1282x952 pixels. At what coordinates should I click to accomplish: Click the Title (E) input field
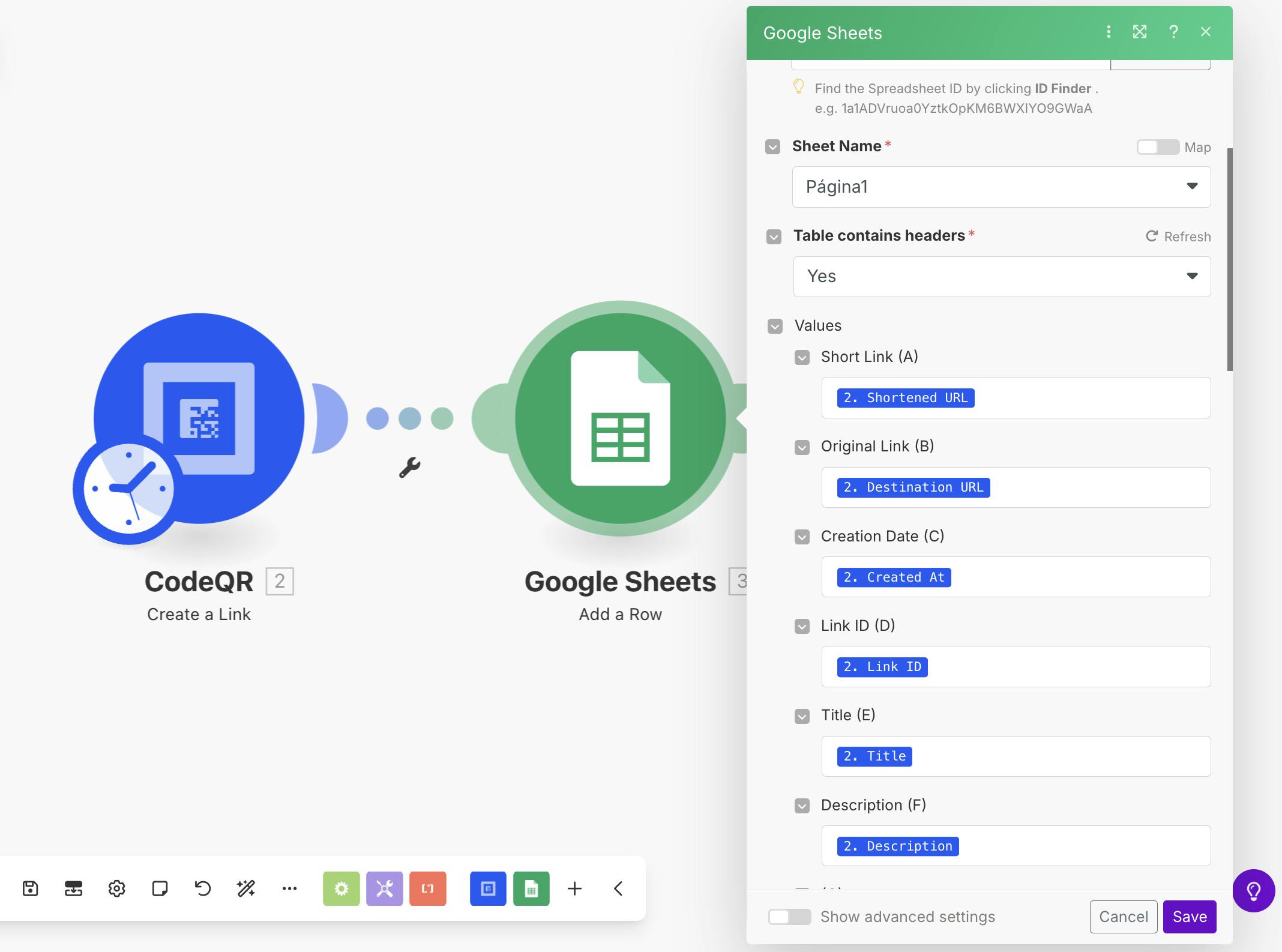click(x=1016, y=756)
